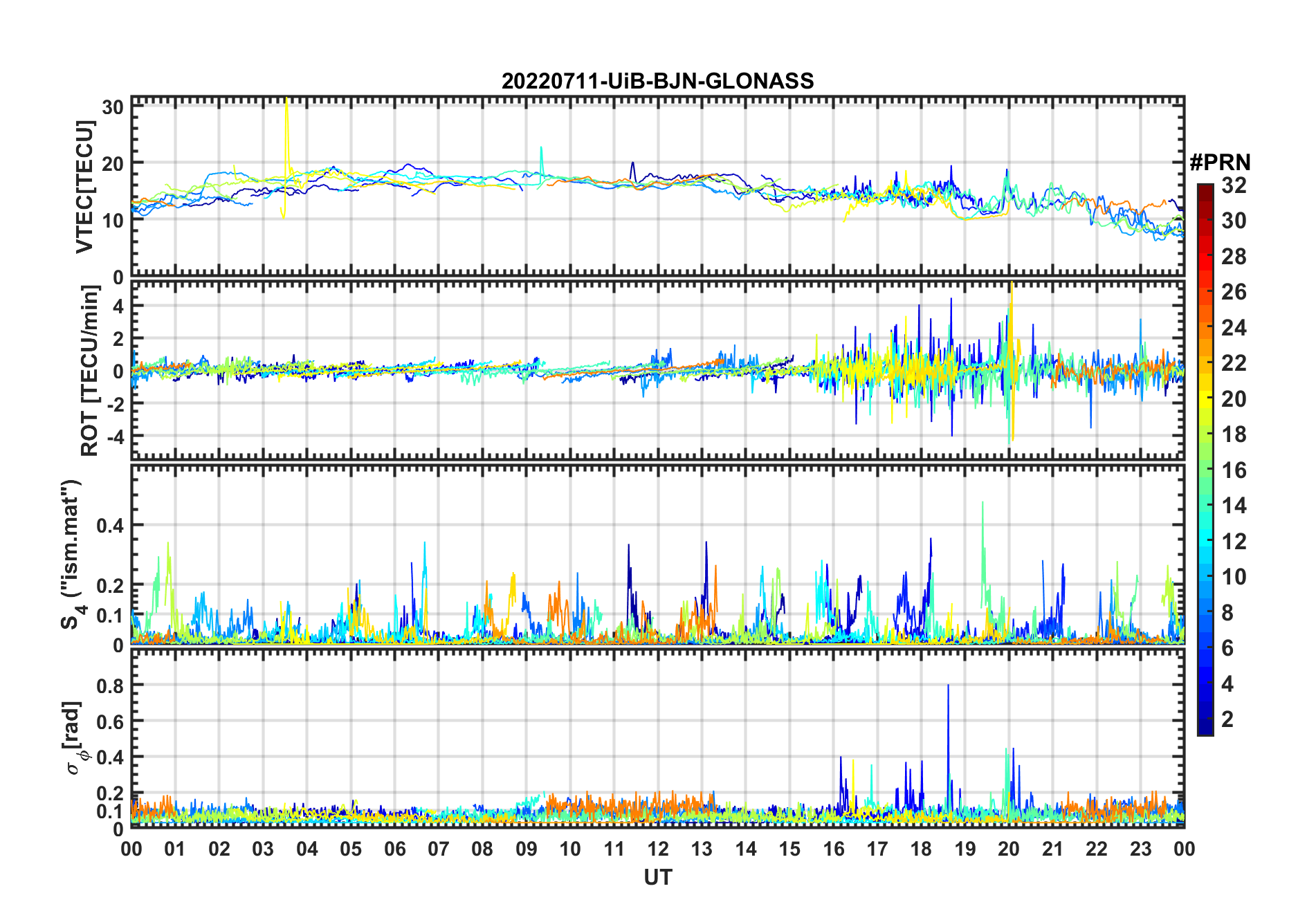Select colorbar tick label 2
This screenshot has height=920, width=1316.
point(1227,719)
